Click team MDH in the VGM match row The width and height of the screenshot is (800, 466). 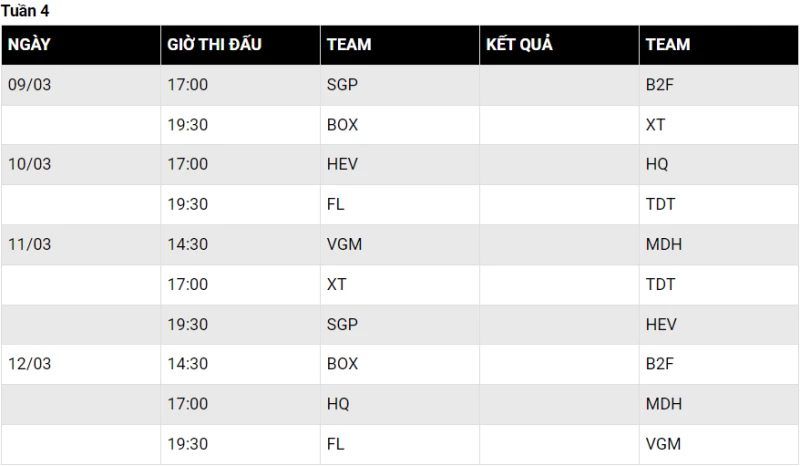663,245
